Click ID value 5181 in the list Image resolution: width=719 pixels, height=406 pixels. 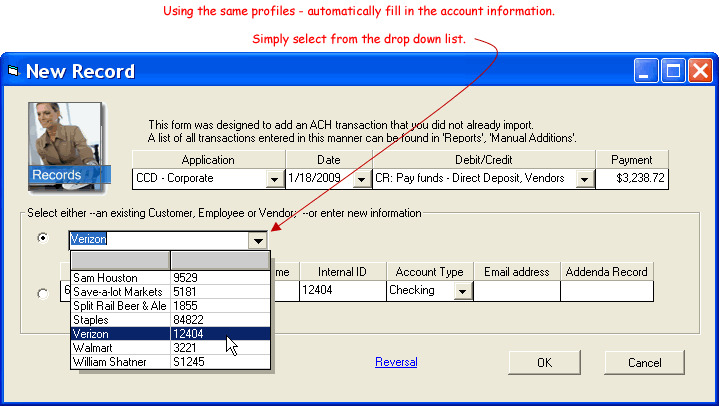coord(185,292)
